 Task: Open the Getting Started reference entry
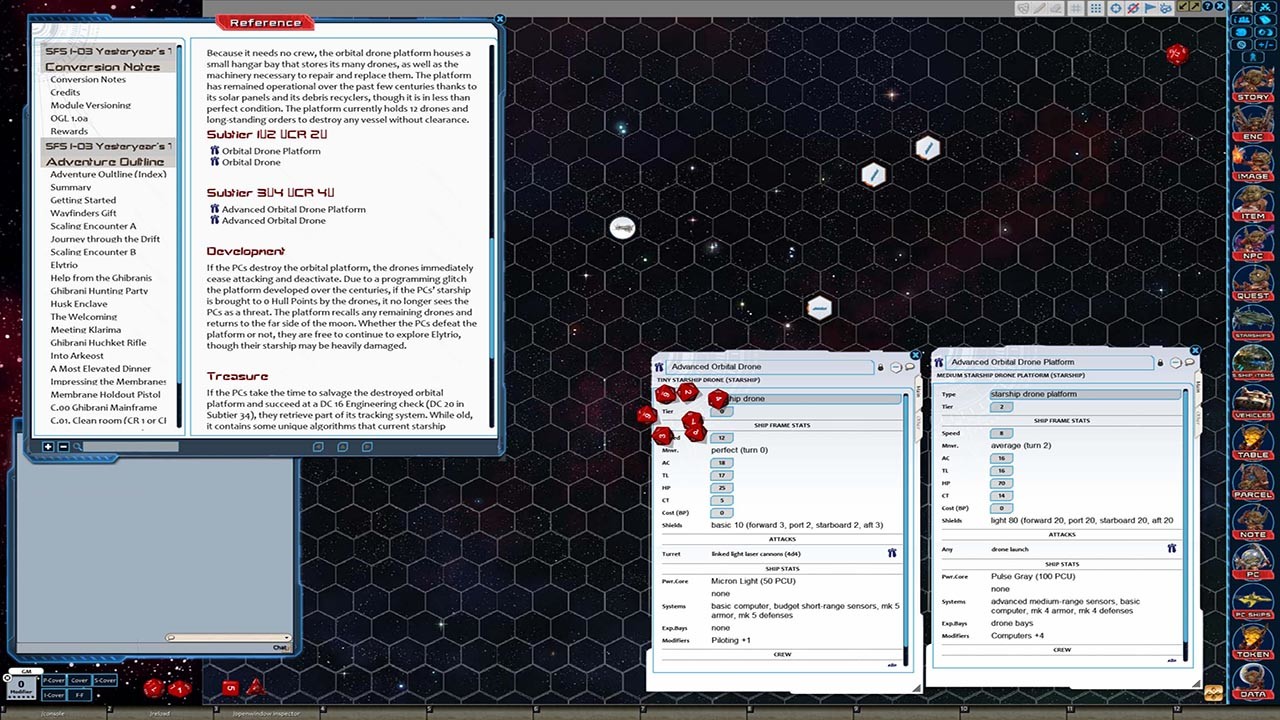[x=84, y=200]
